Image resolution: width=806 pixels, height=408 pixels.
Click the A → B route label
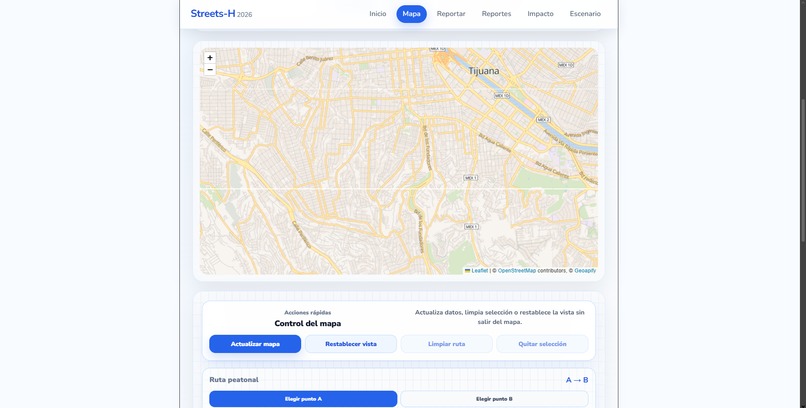click(577, 380)
